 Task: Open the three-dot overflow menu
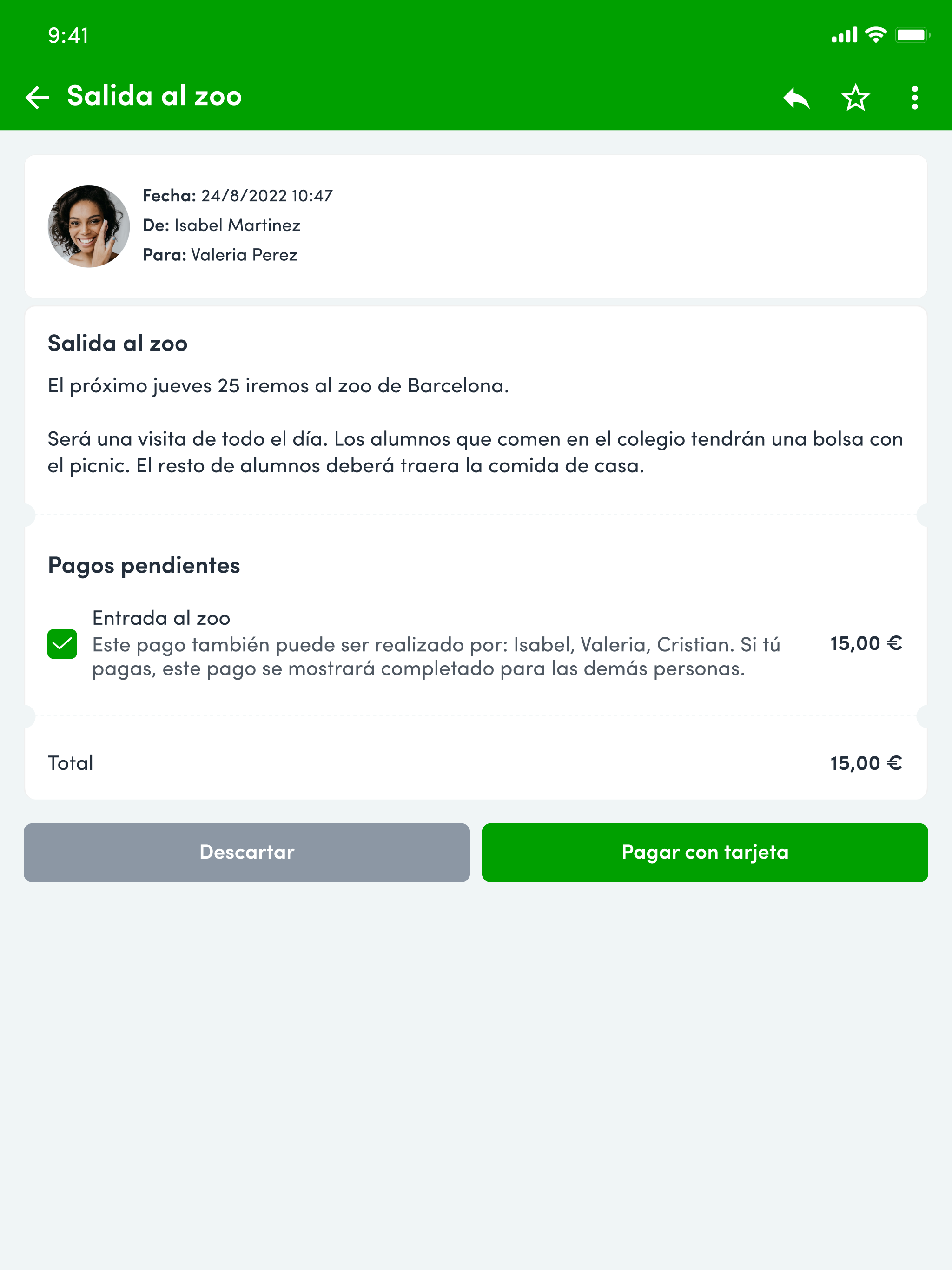pos(915,98)
